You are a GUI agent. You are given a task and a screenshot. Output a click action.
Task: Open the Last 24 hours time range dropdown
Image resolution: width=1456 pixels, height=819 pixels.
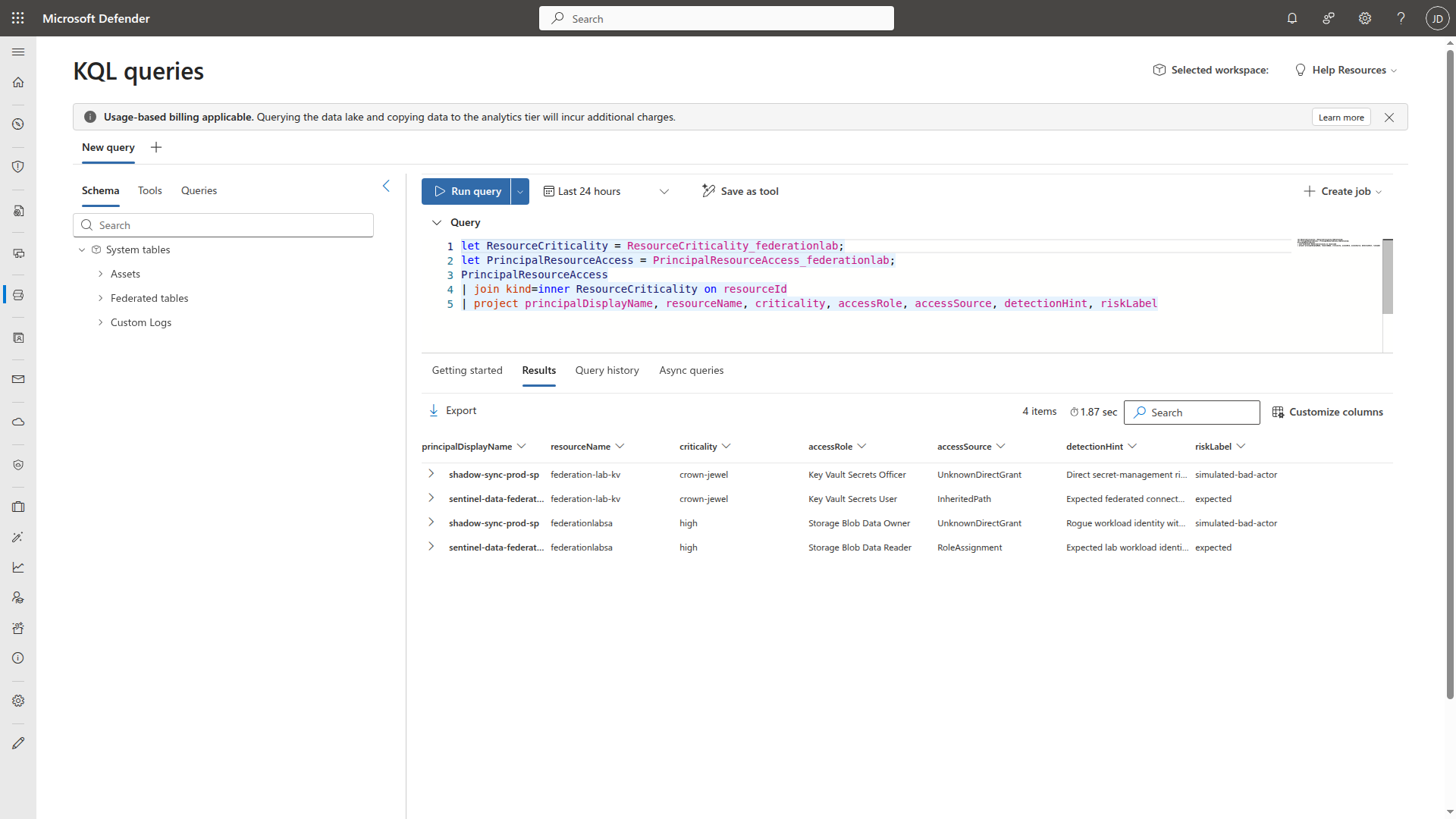tap(607, 191)
